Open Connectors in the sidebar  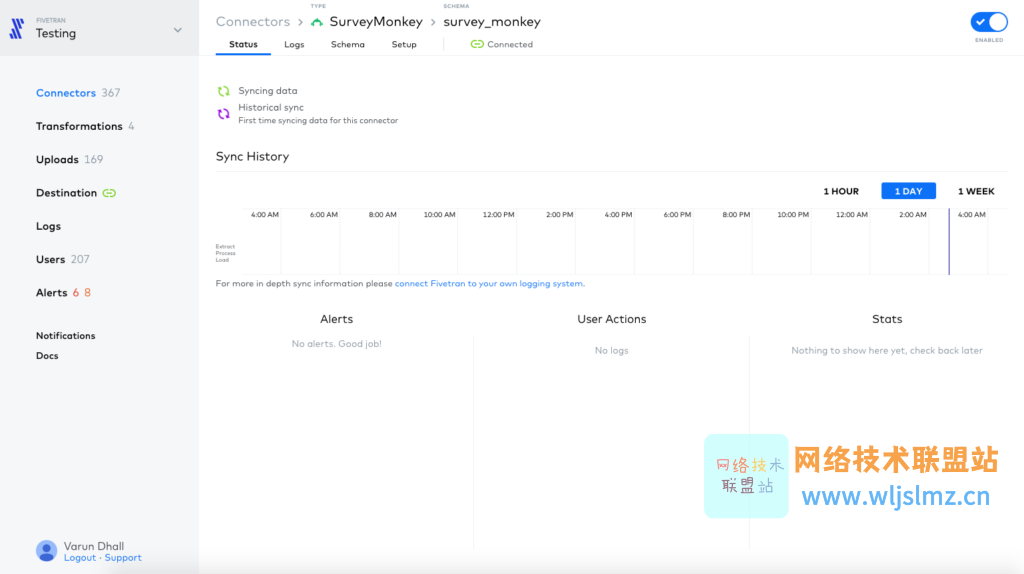[x=65, y=93]
